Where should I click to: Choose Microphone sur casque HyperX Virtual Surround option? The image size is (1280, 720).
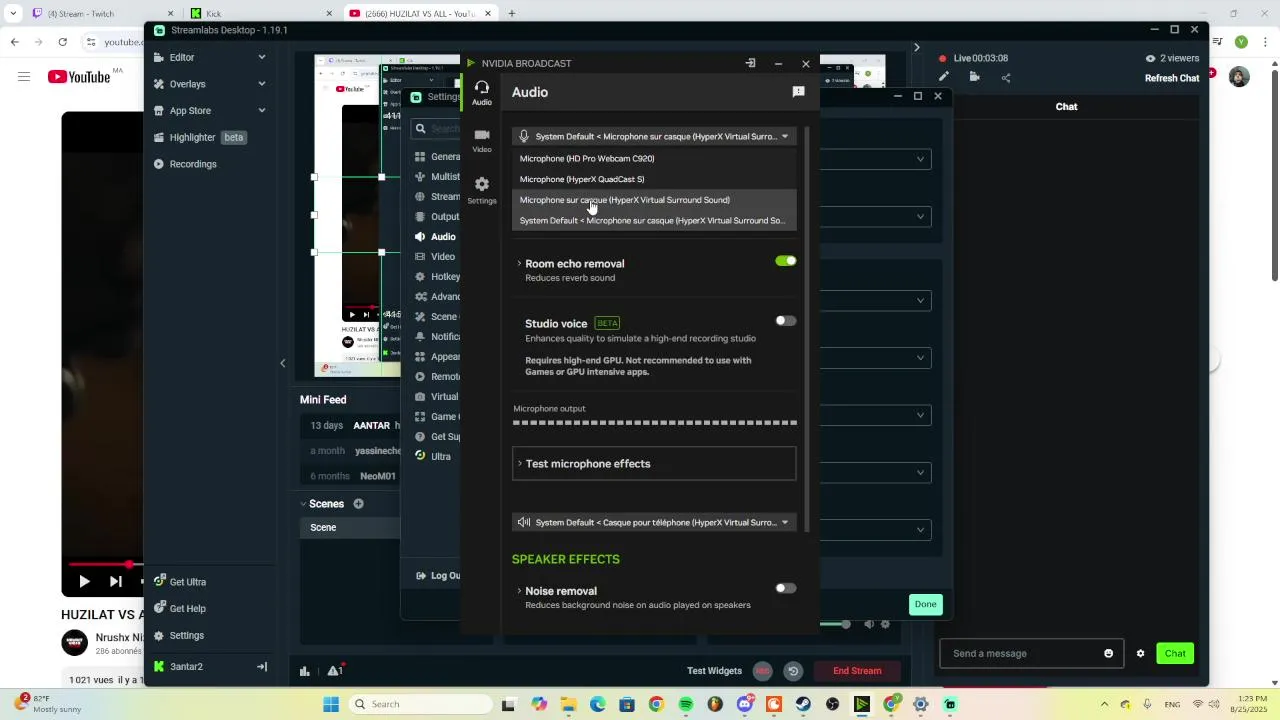click(654, 200)
